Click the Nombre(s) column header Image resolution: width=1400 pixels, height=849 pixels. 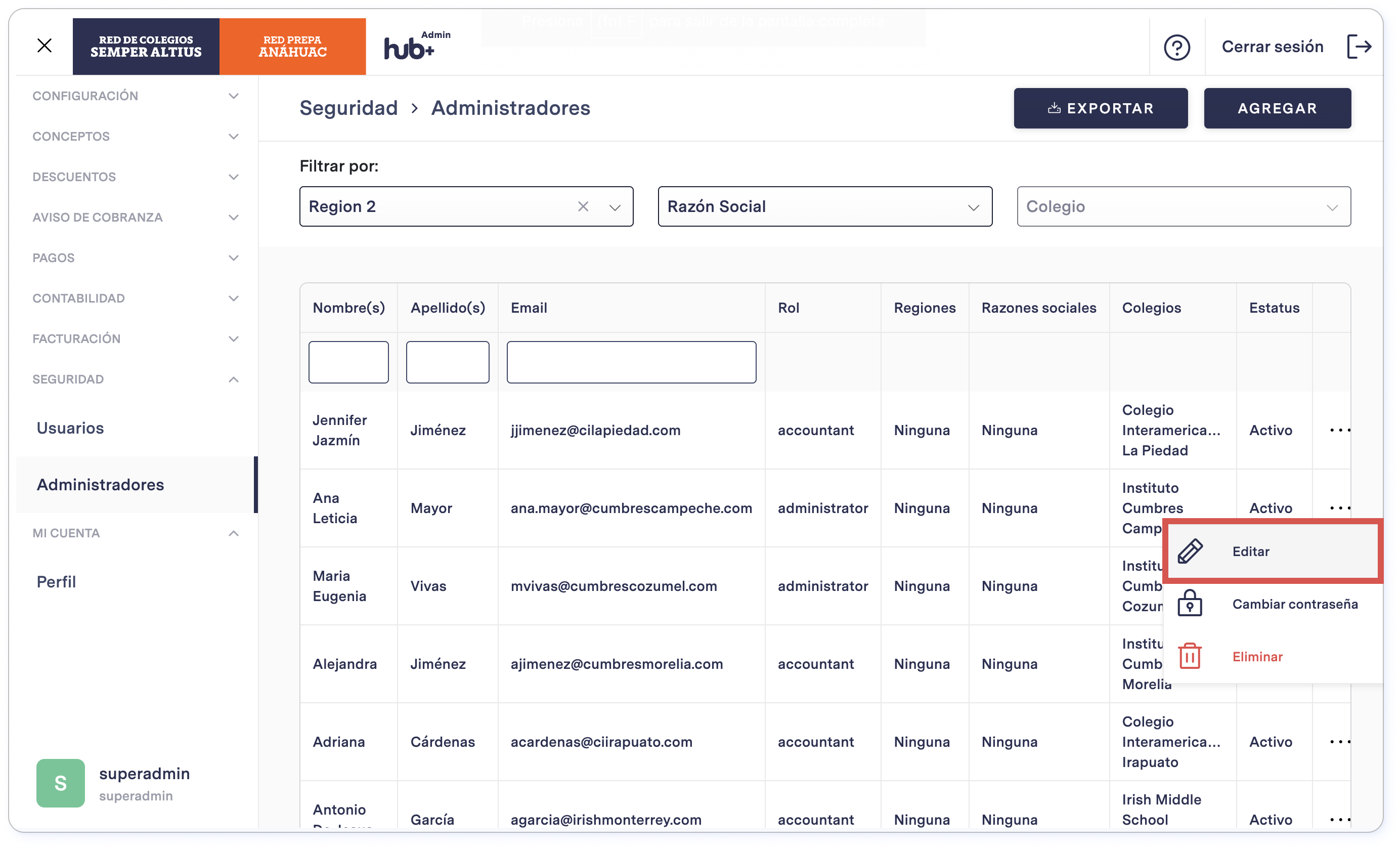(349, 308)
